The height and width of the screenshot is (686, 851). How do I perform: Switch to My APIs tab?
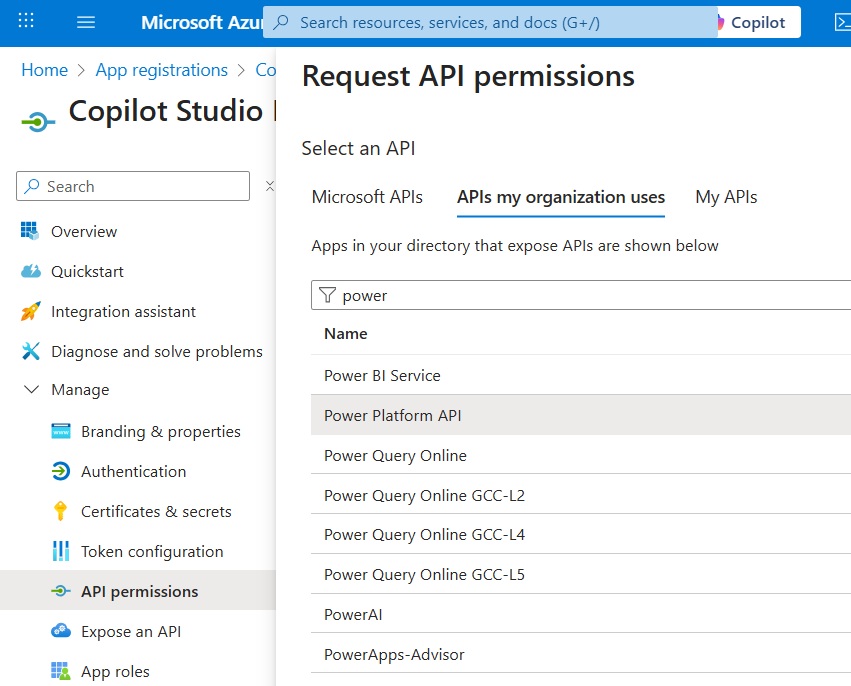pos(726,197)
